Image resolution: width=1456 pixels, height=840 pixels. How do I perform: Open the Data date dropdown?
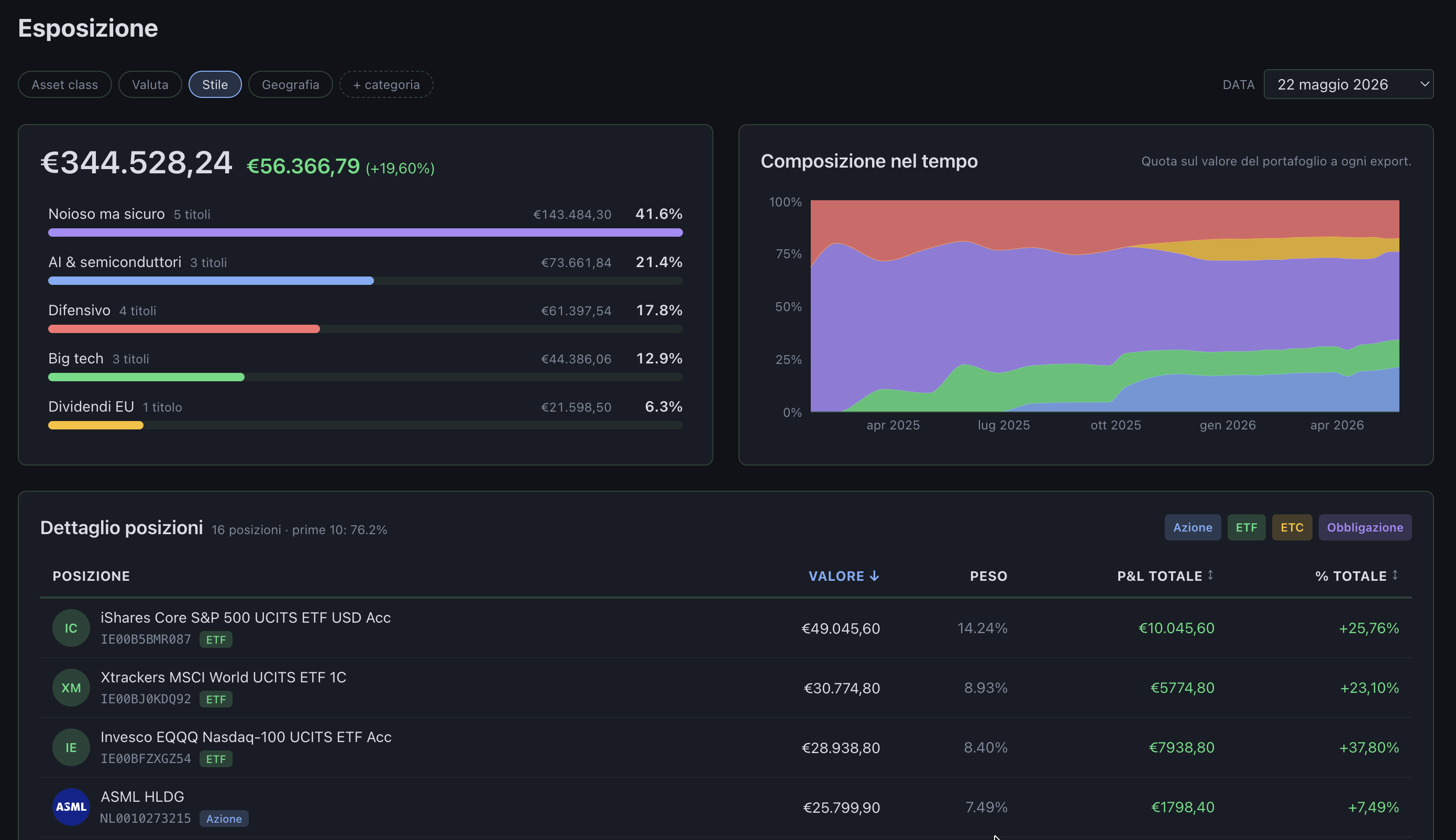pos(1348,84)
